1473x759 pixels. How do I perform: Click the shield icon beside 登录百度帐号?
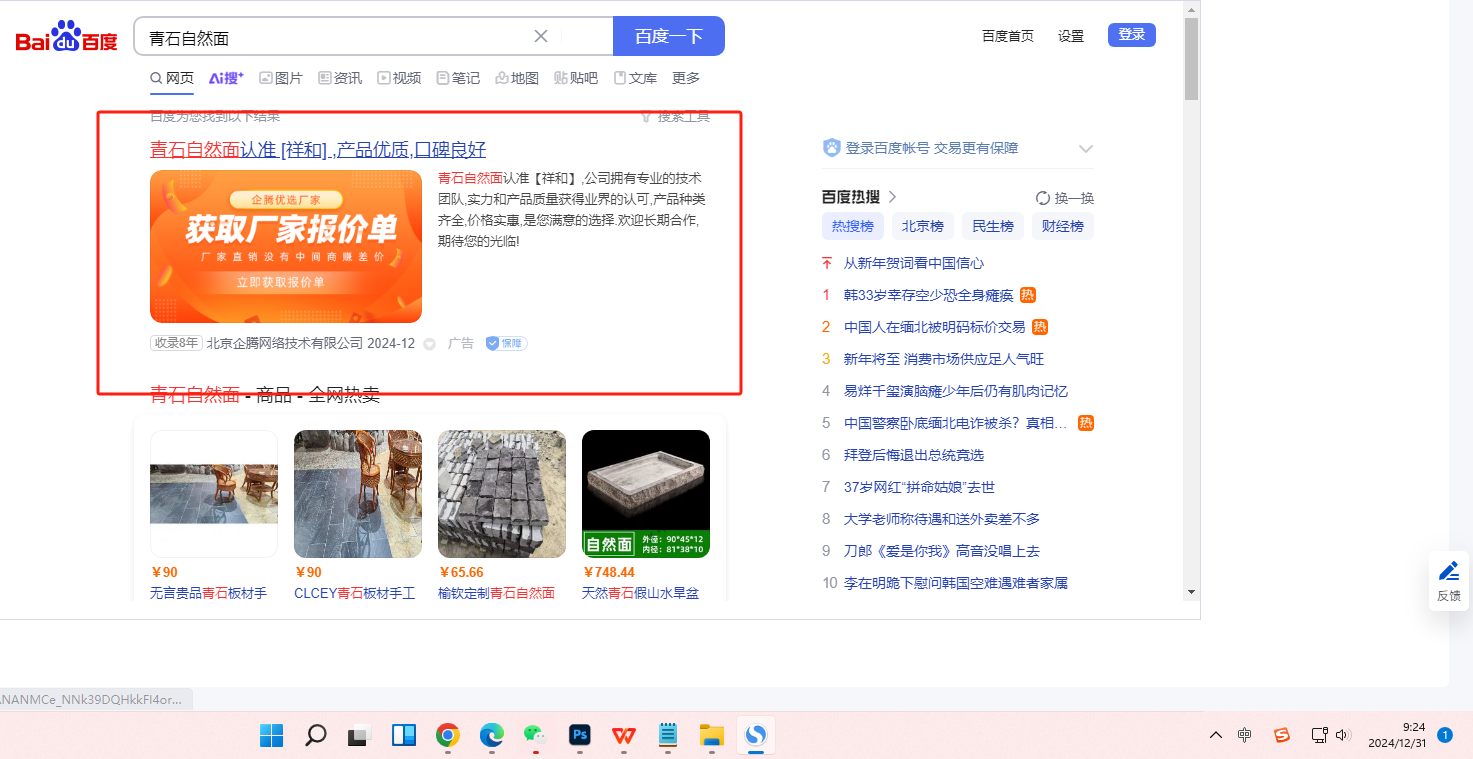pos(831,148)
